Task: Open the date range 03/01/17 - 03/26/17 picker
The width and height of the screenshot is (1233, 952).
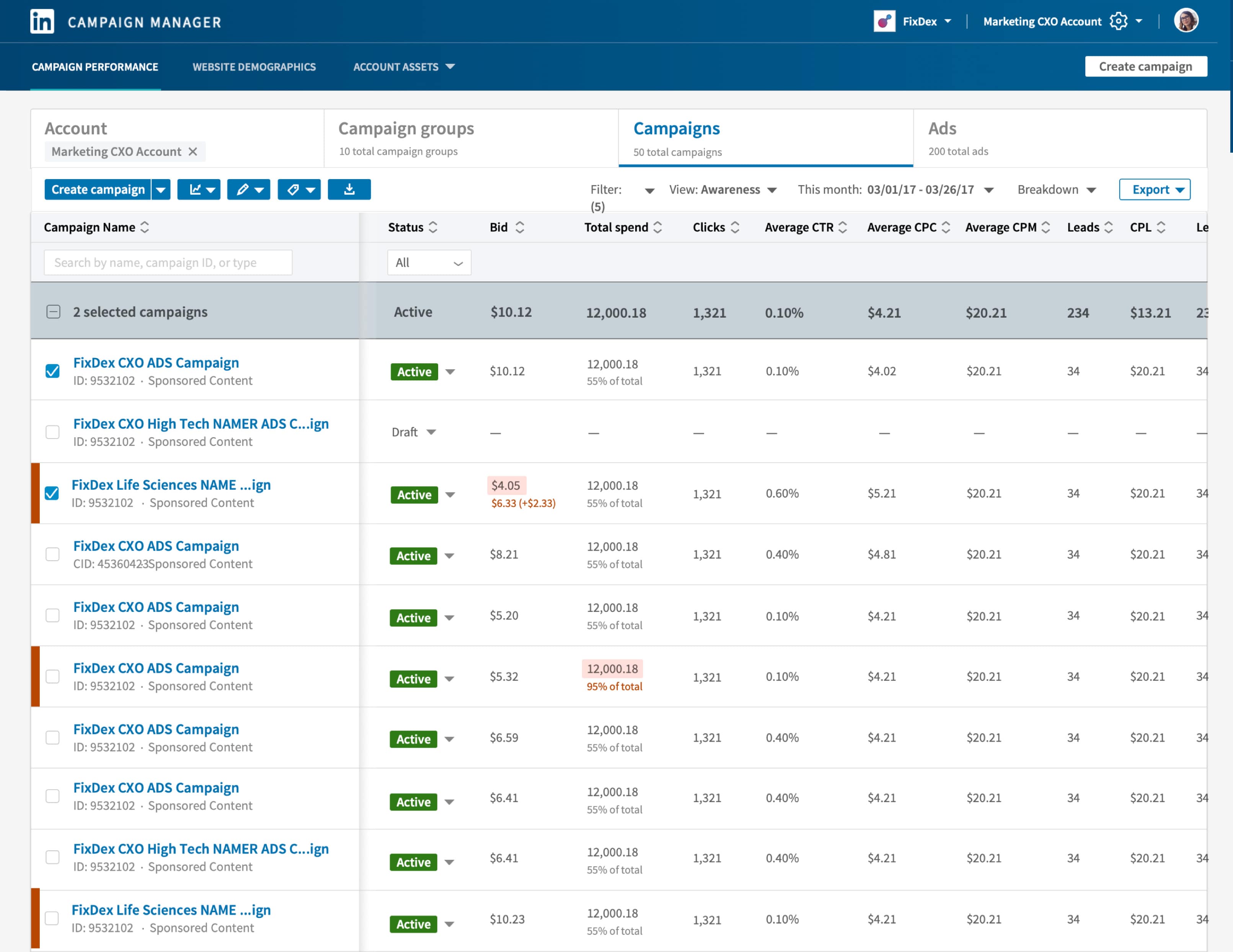Action: coord(895,190)
